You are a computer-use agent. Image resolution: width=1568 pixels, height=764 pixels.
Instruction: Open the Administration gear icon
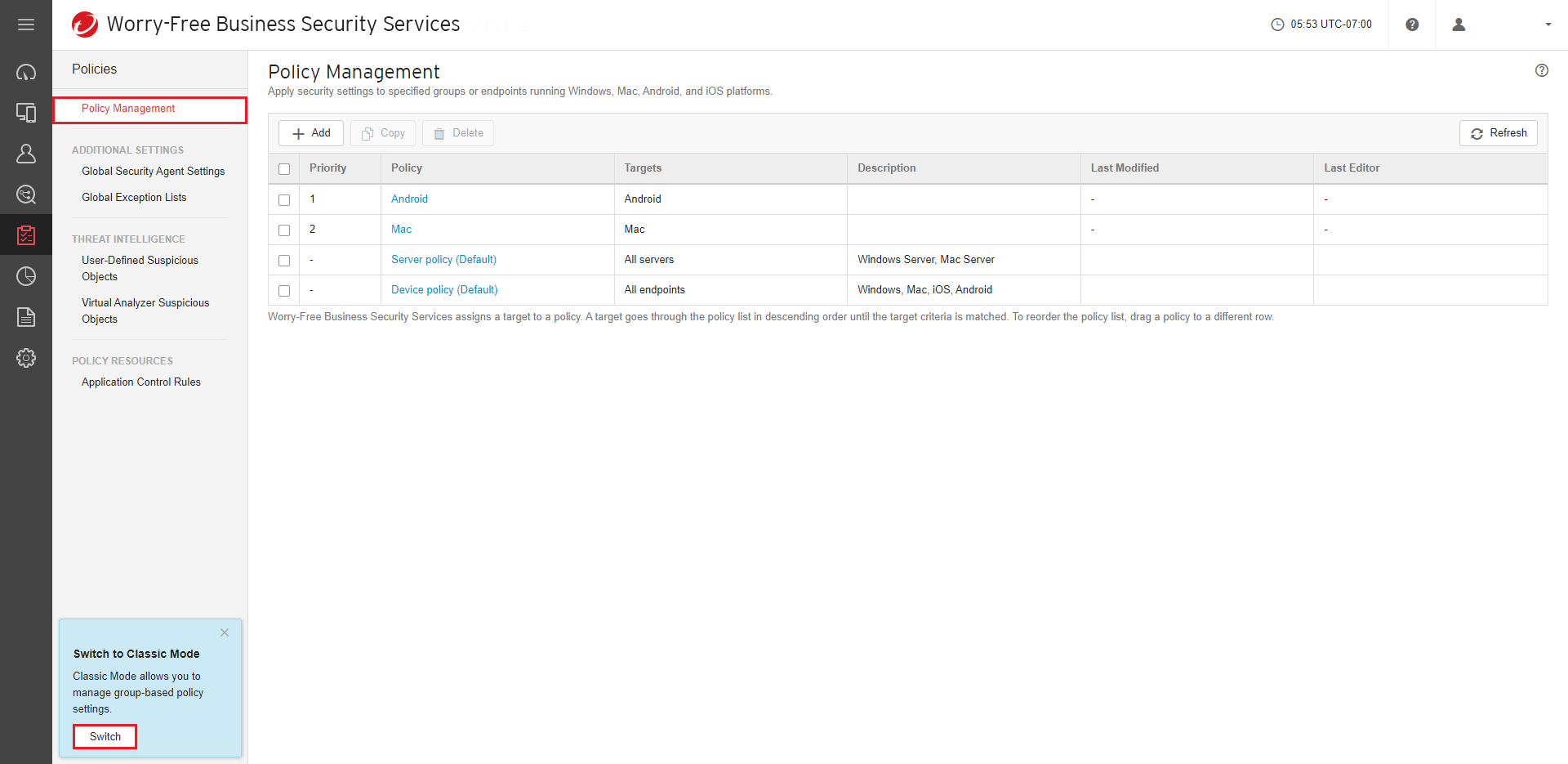26,358
